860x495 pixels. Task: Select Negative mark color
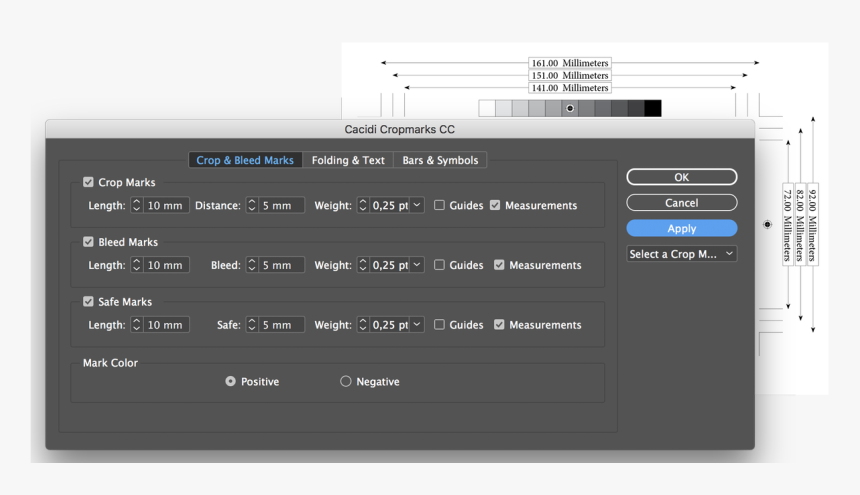click(346, 381)
